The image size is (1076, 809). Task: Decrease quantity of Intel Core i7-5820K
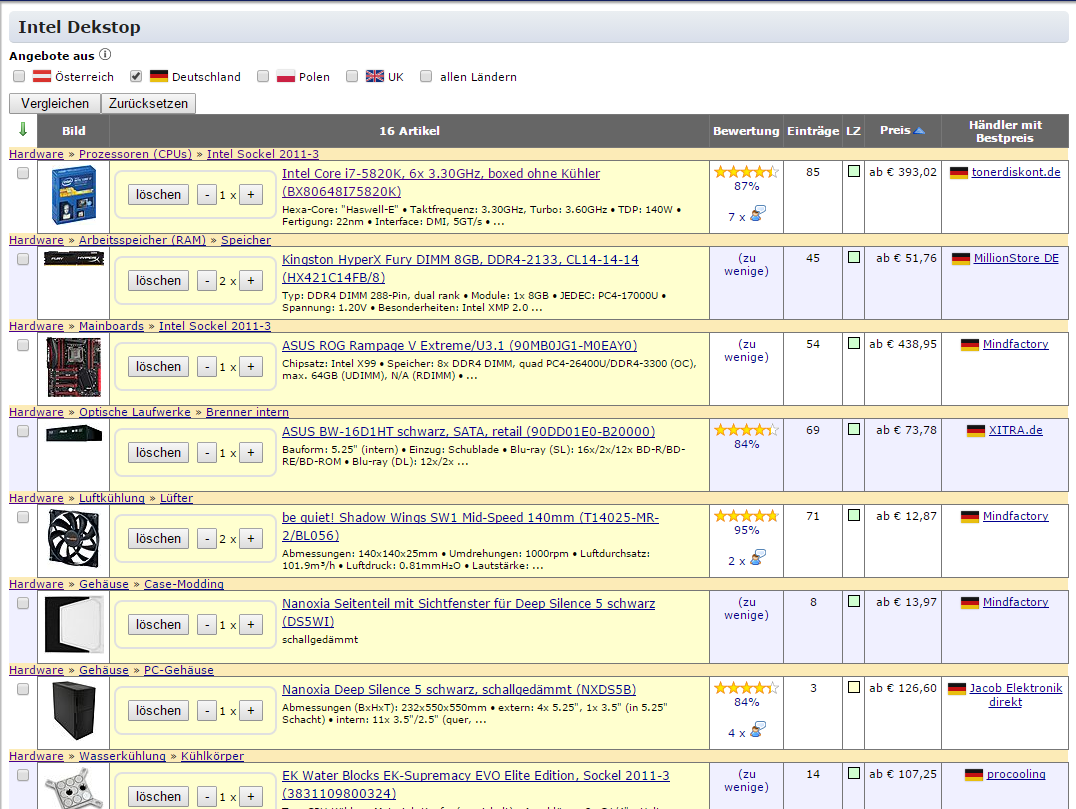pos(207,195)
